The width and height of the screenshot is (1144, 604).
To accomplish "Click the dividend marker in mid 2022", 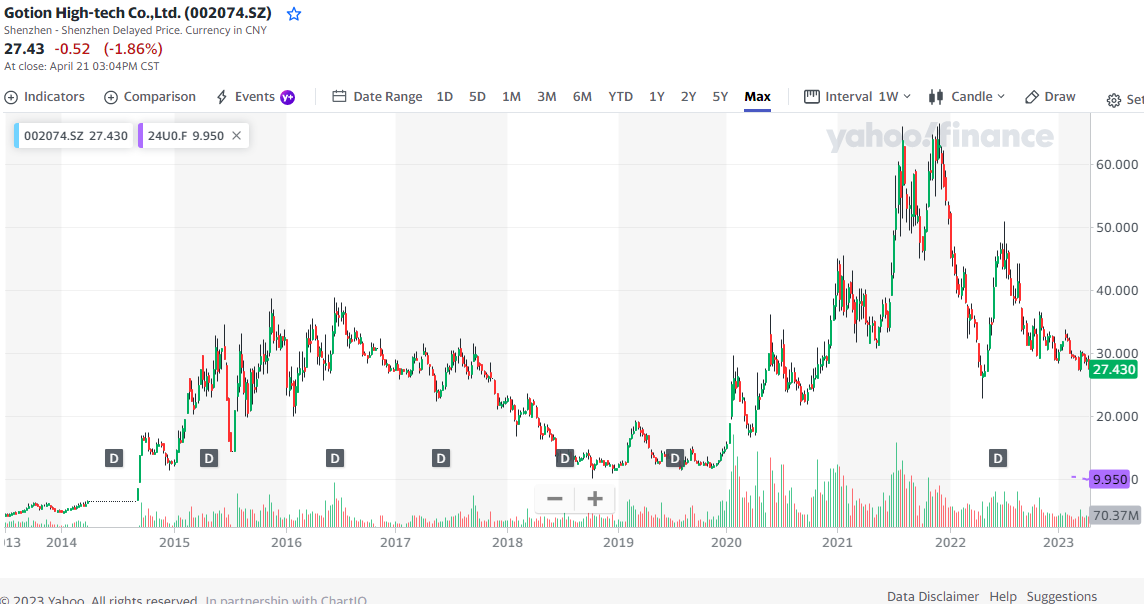I will tap(997, 458).
